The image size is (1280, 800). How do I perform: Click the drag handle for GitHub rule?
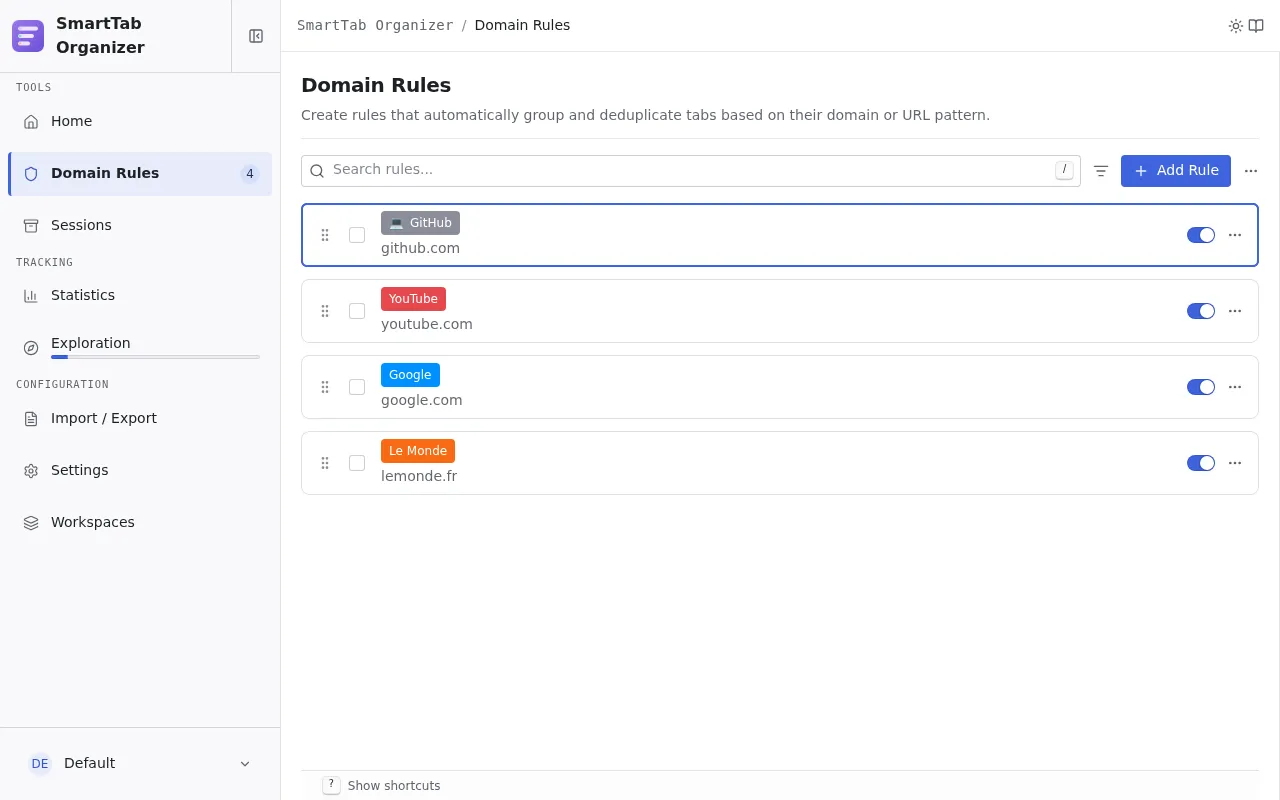pos(325,235)
